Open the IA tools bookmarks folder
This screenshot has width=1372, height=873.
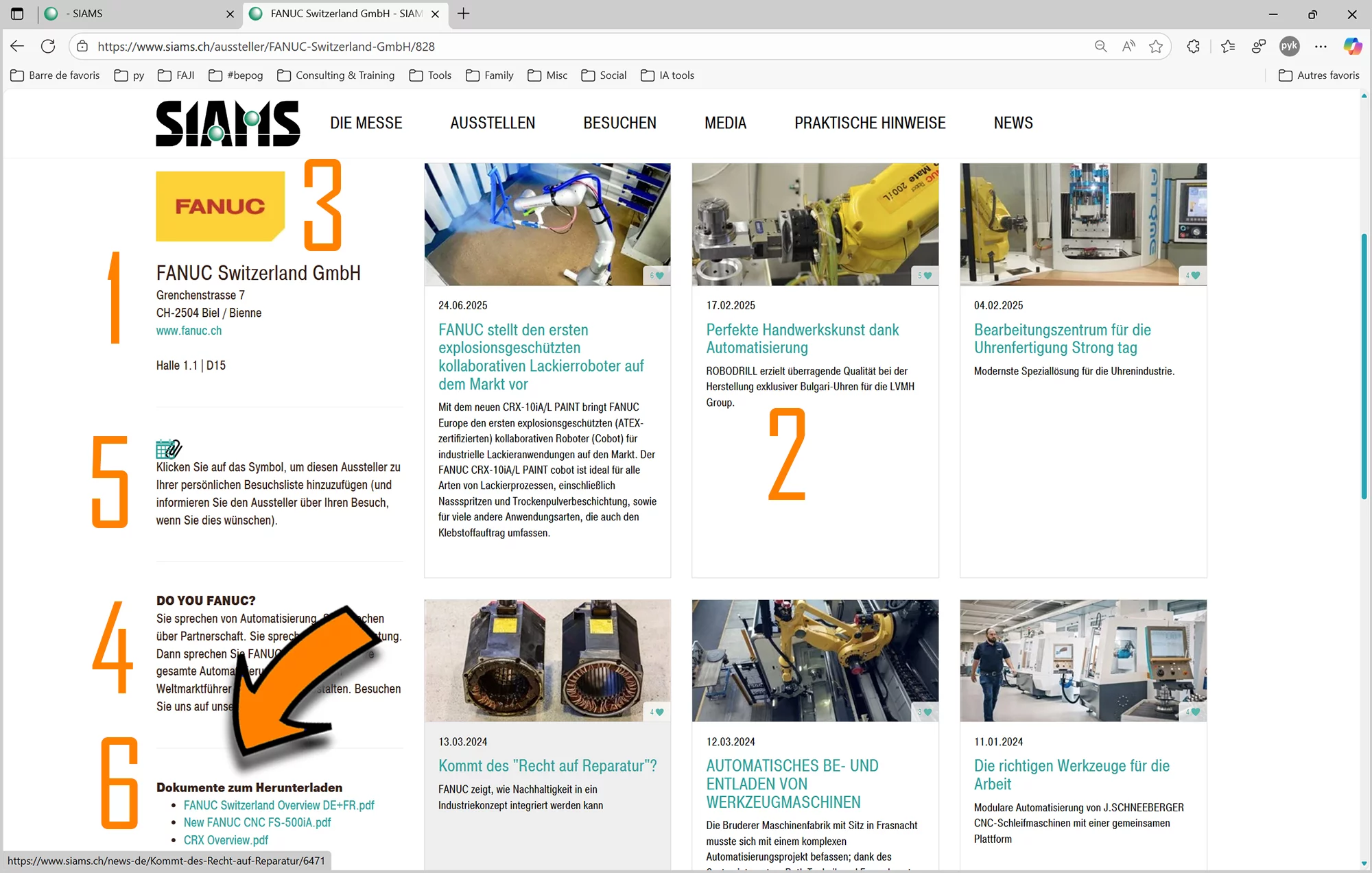pyautogui.click(x=667, y=75)
